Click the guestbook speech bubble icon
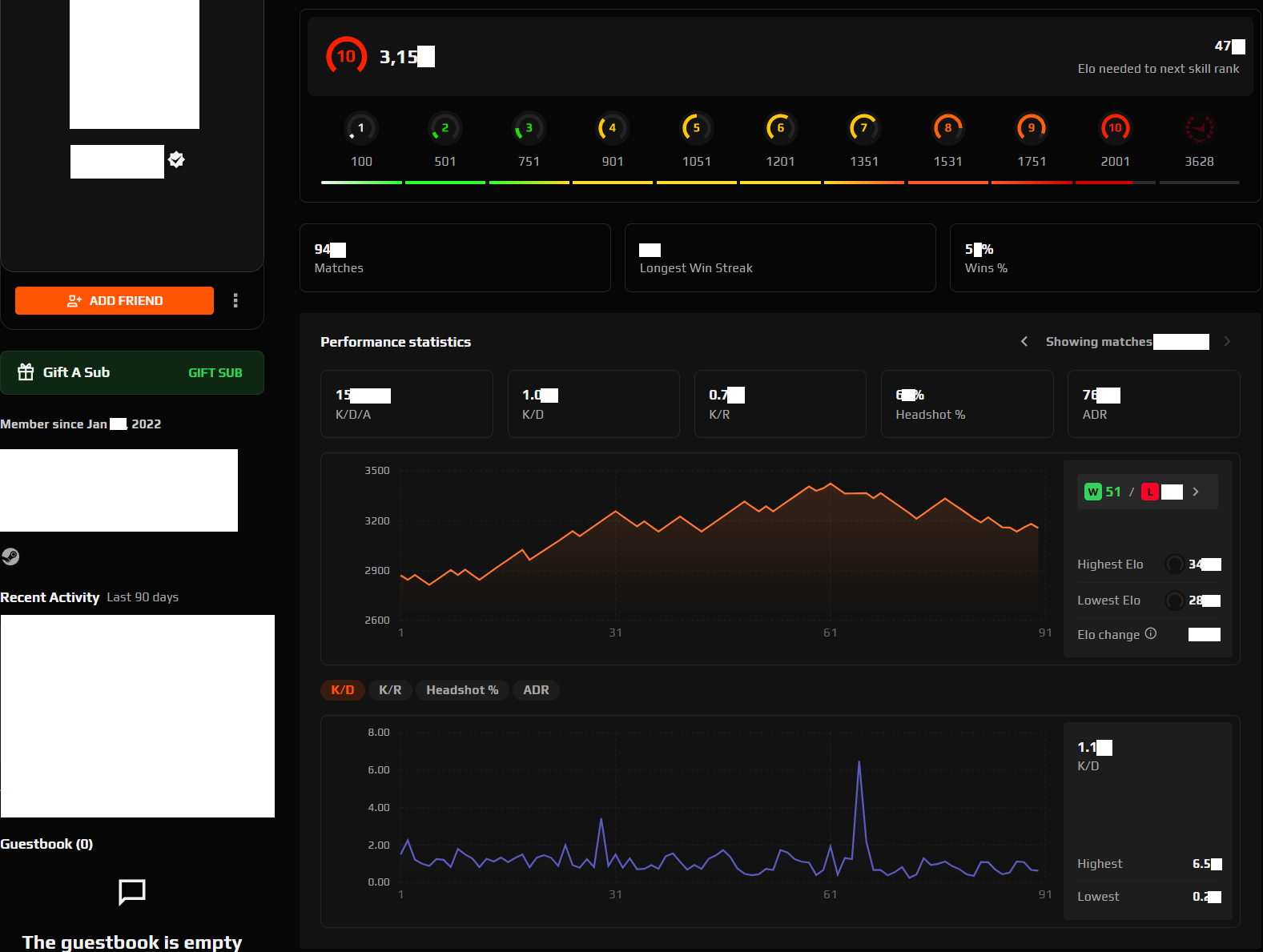Image resolution: width=1263 pixels, height=952 pixels. pos(132,891)
